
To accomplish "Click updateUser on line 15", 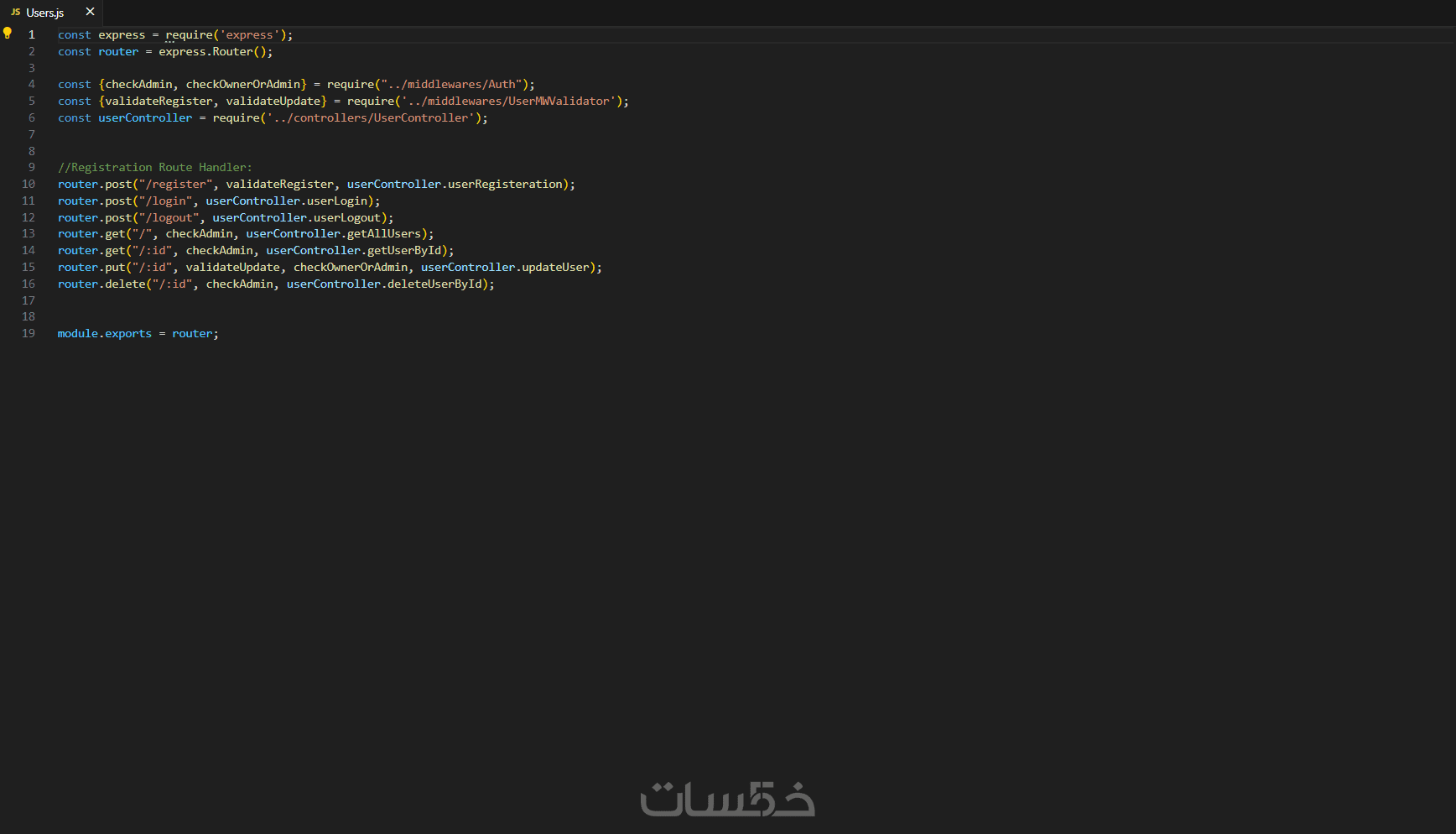I will (555, 268).
